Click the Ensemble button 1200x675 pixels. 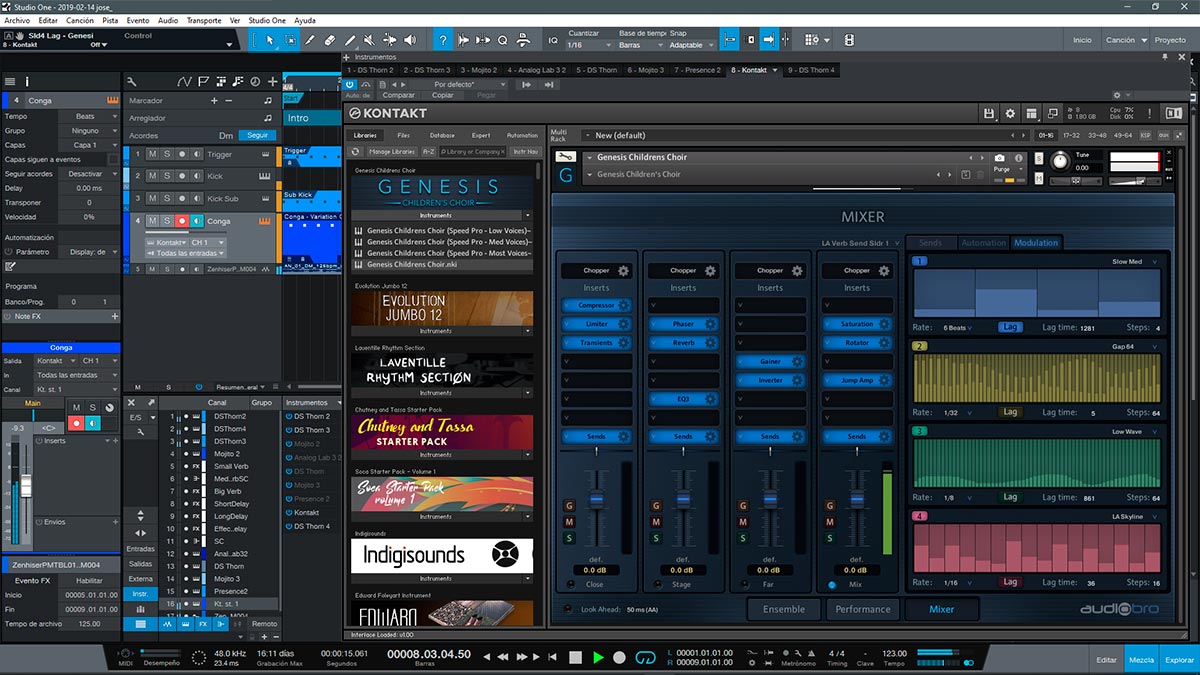(784, 609)
